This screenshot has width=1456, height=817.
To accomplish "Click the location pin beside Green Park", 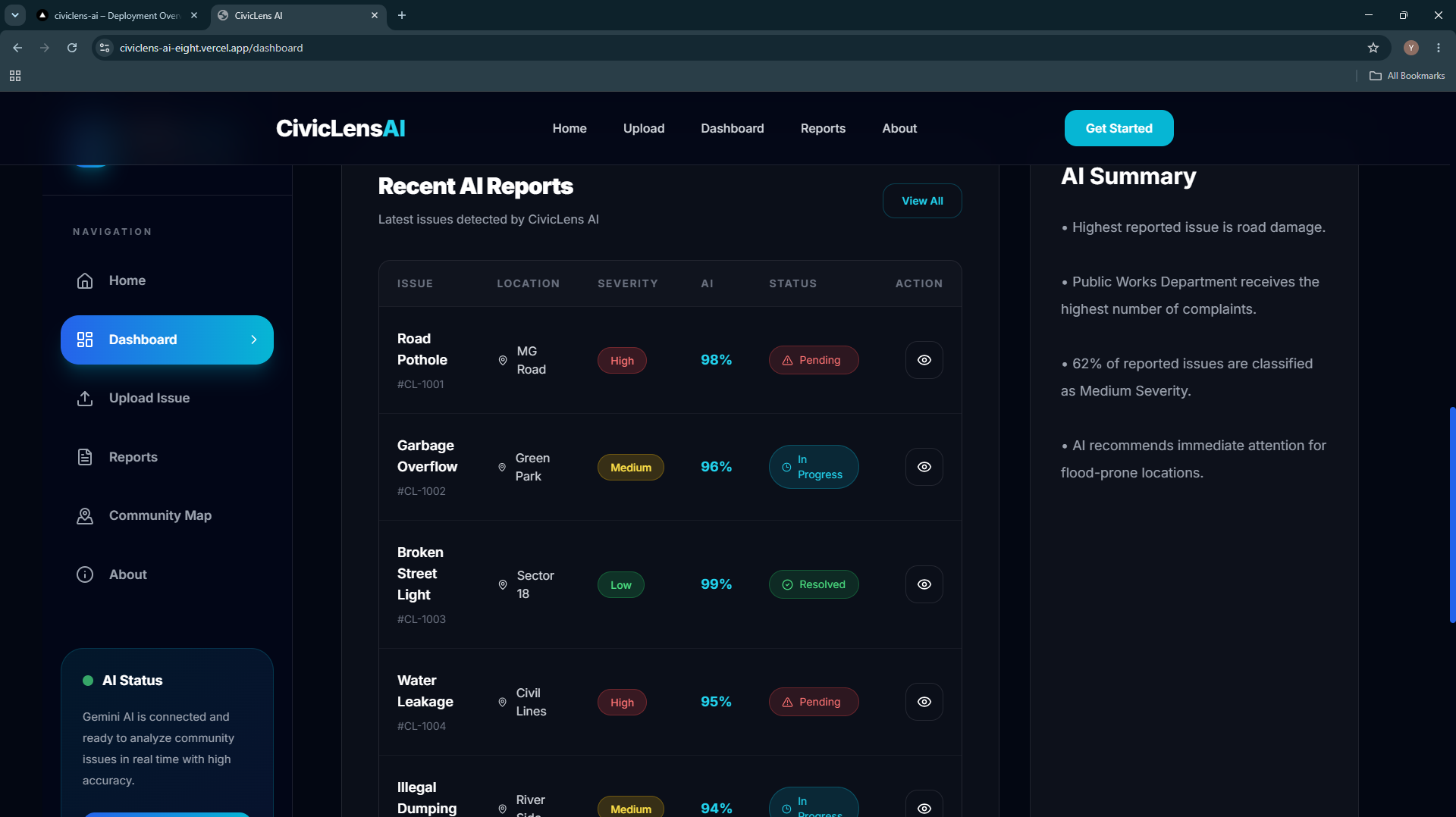I will pyautogui.click(x=501, y=468).
